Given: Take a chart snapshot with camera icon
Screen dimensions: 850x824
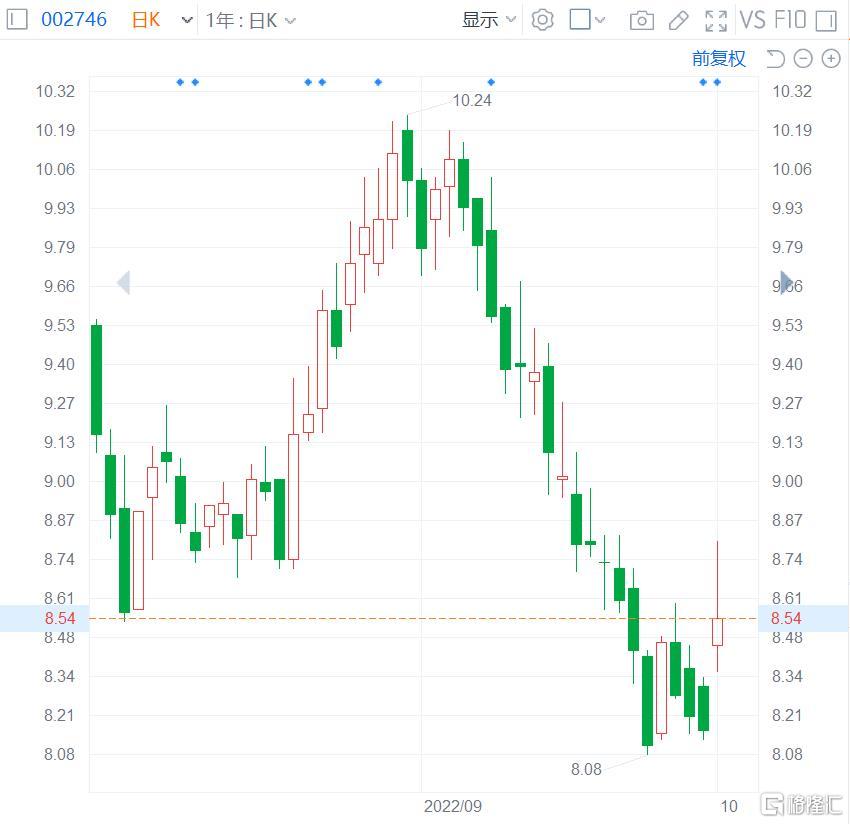Looking at the screenshot, I should click(641, 21).
